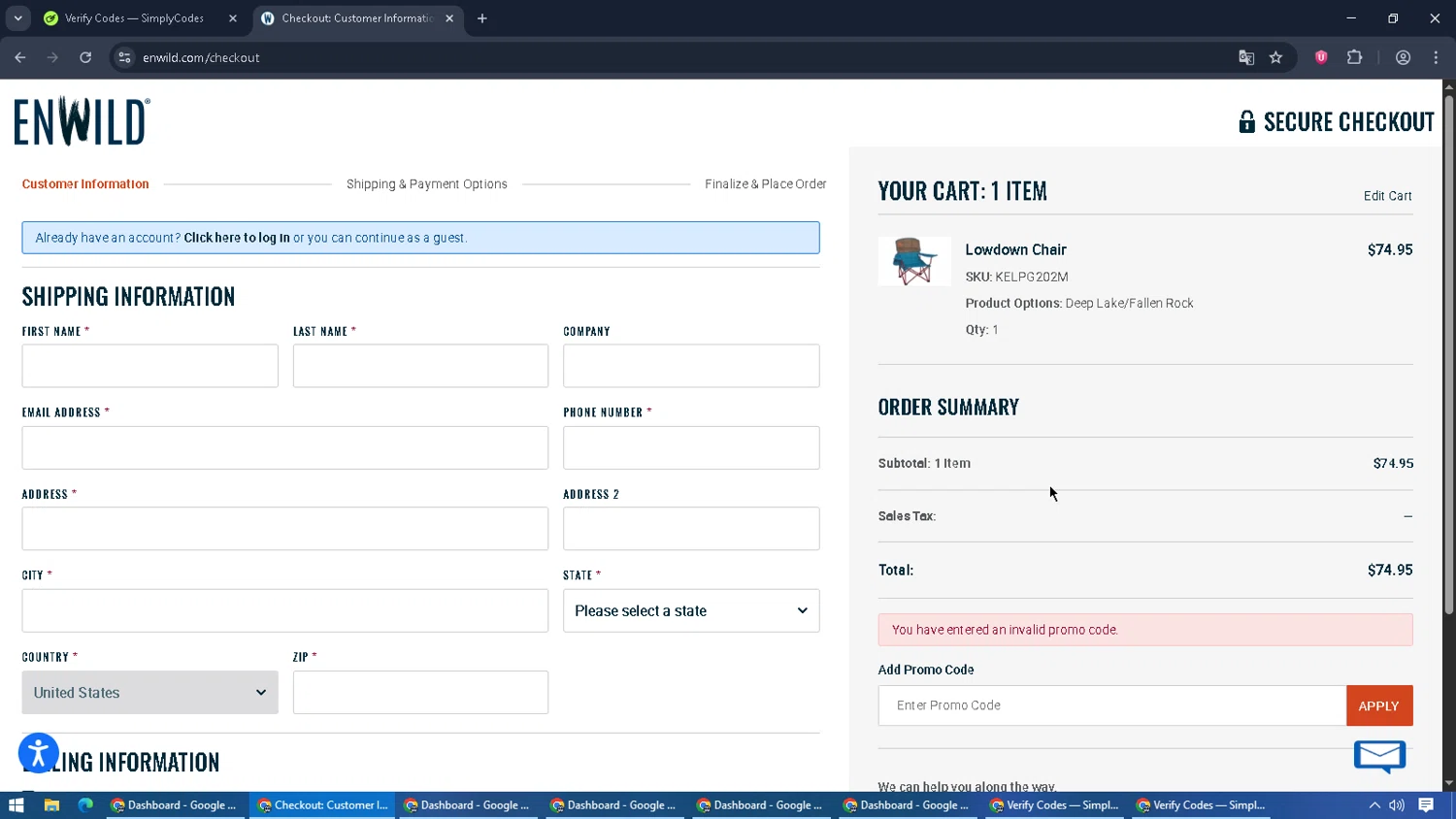
Task: Open the Chrome three-dot menu
Action: click(x=1436, y=57)
